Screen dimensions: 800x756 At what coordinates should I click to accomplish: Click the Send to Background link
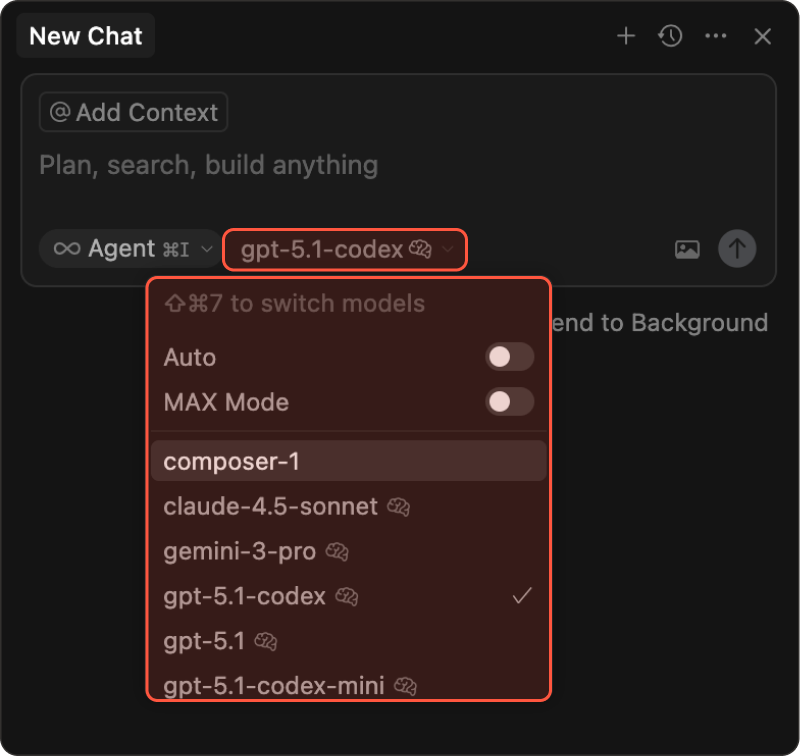coord(660,323)
